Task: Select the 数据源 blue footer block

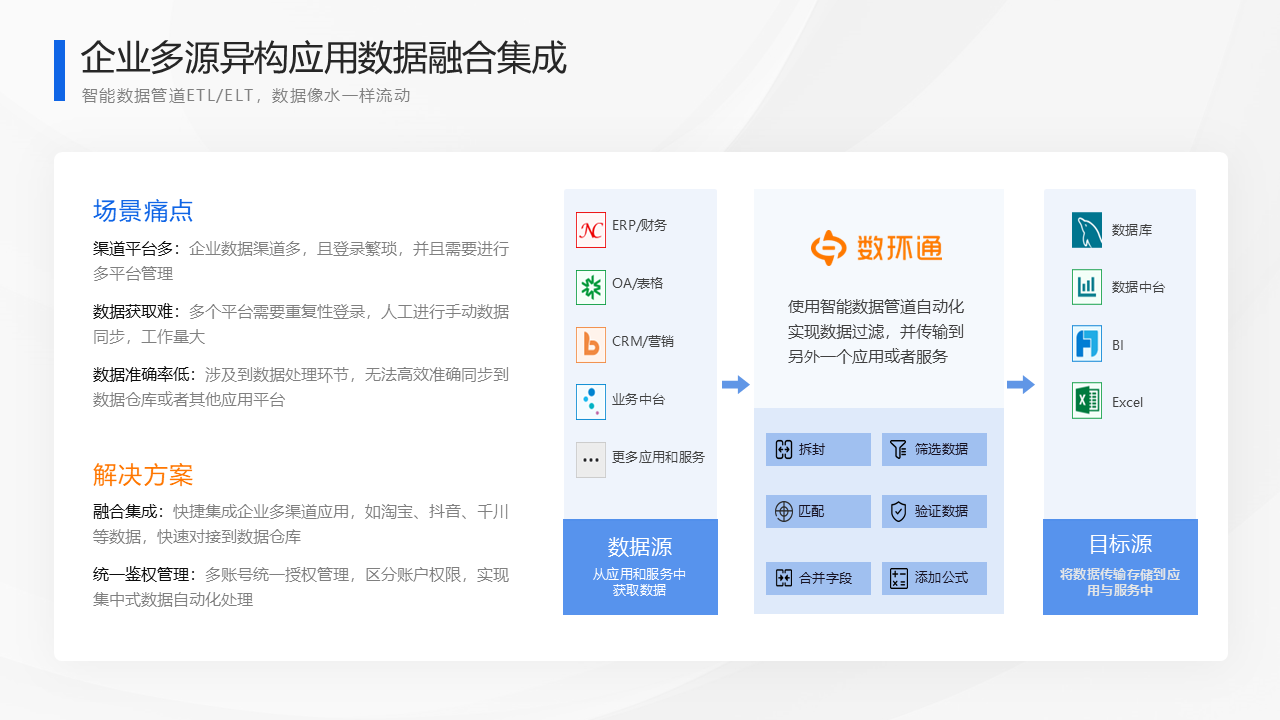Action: pos(640,567)
